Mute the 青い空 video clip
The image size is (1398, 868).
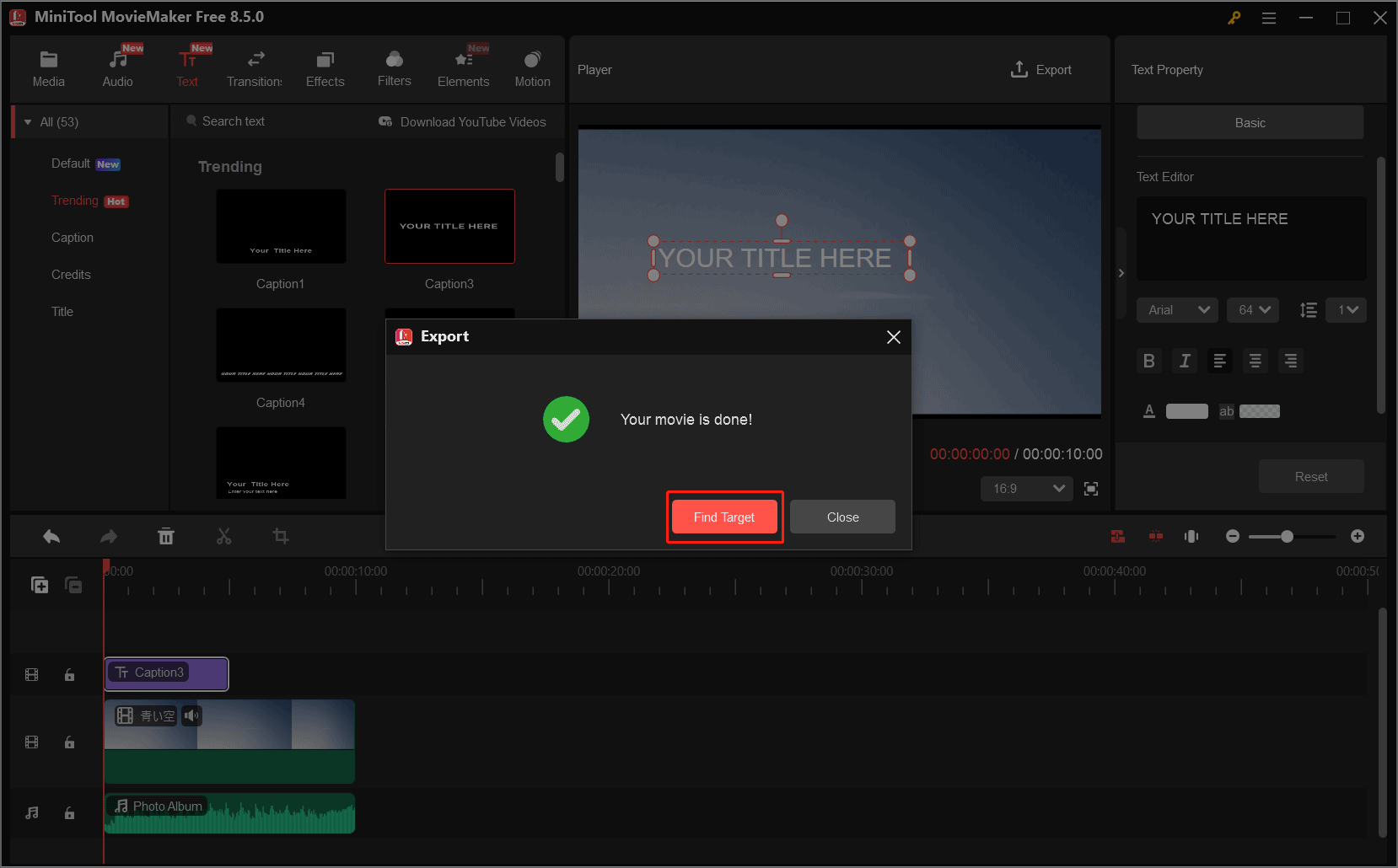pos(191,715)
